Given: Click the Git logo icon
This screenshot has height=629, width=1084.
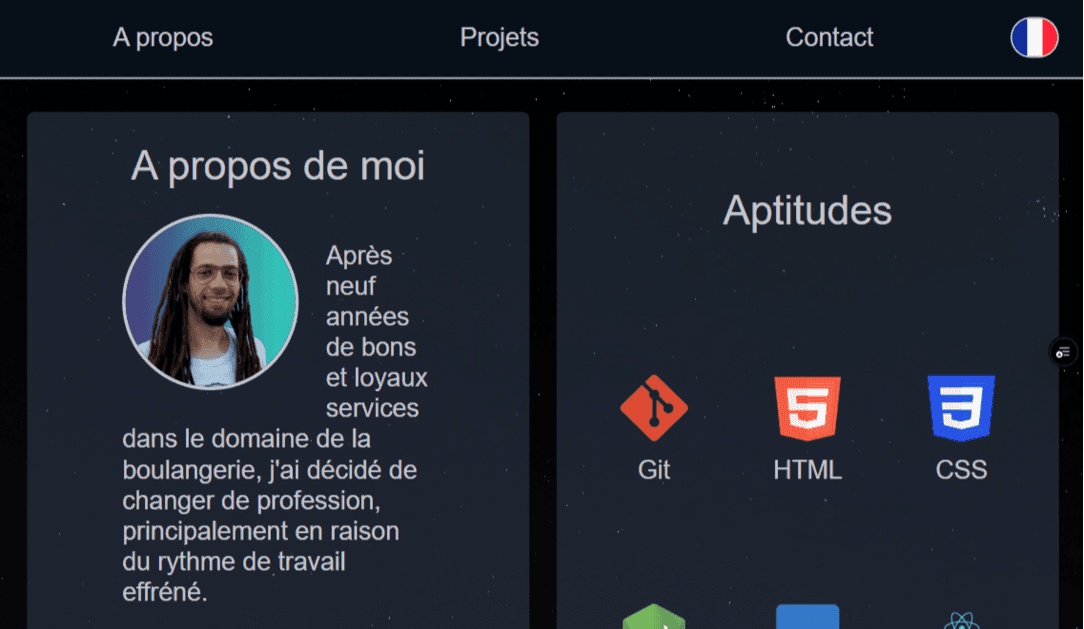Looking at the screenshot, I should 654,408.
